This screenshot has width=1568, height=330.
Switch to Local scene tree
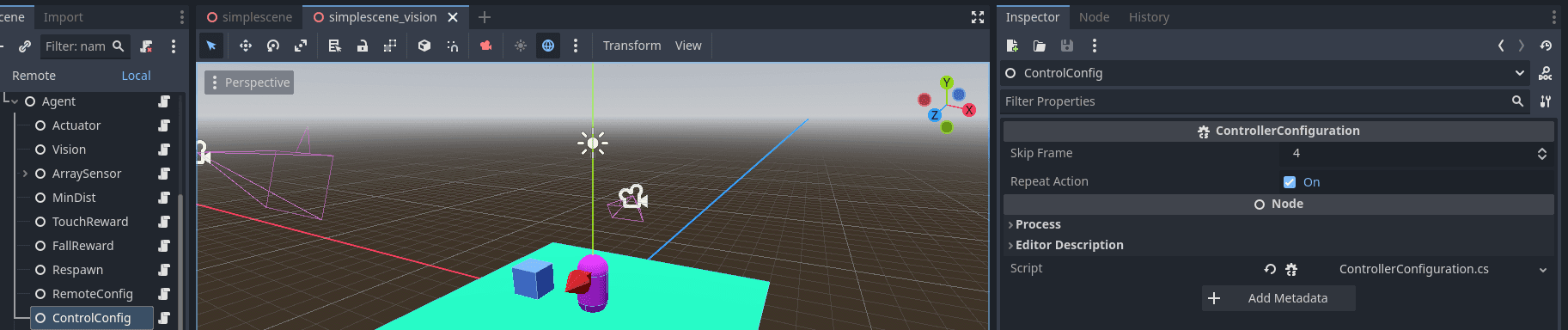tap(136, 76)
